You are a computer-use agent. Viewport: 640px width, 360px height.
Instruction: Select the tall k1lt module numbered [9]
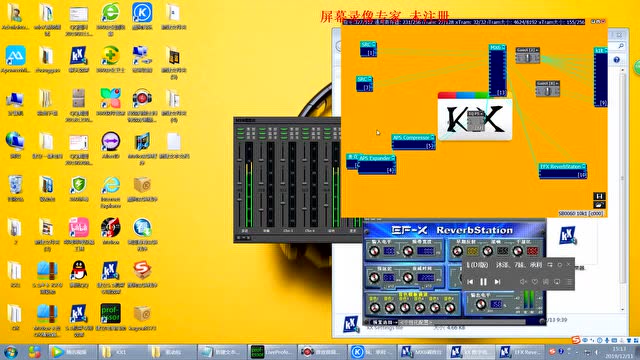point(600,77)
